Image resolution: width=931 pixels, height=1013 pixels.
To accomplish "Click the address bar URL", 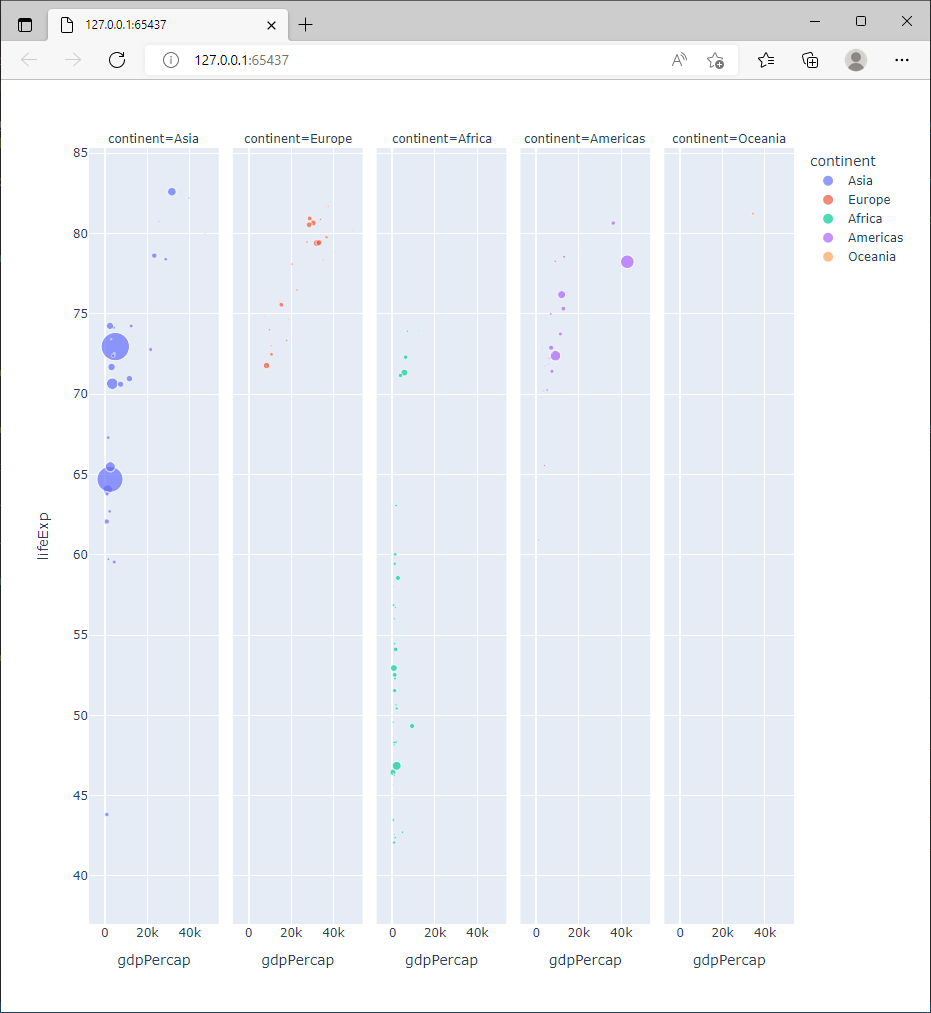I will click(241, 60).
